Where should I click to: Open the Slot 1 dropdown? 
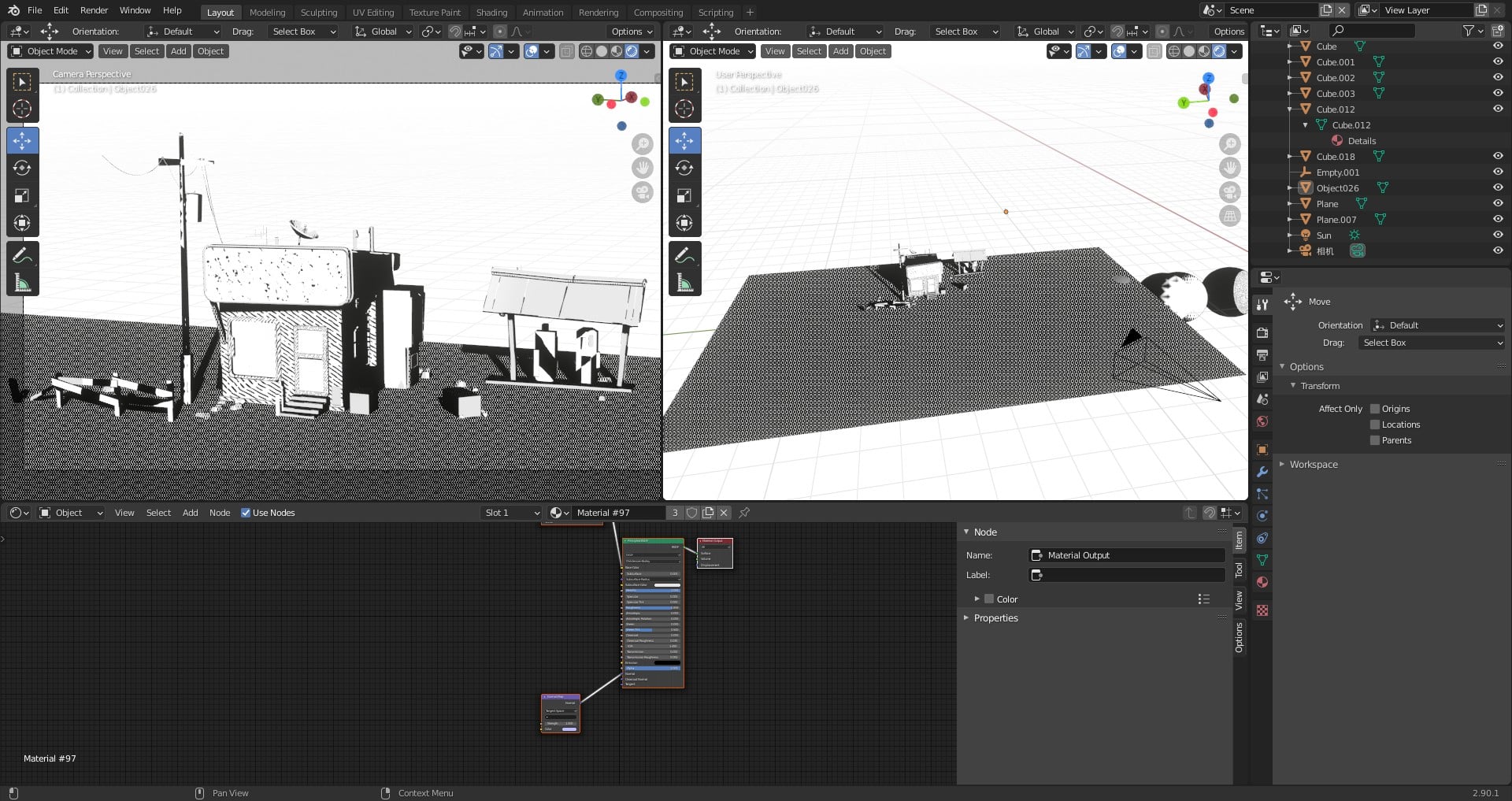click(511, 513)
